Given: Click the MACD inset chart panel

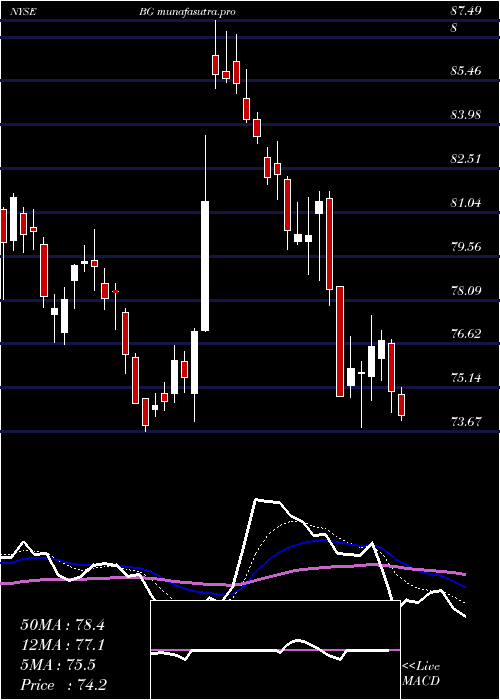Looking at the screenshot, I should point(275,650).
